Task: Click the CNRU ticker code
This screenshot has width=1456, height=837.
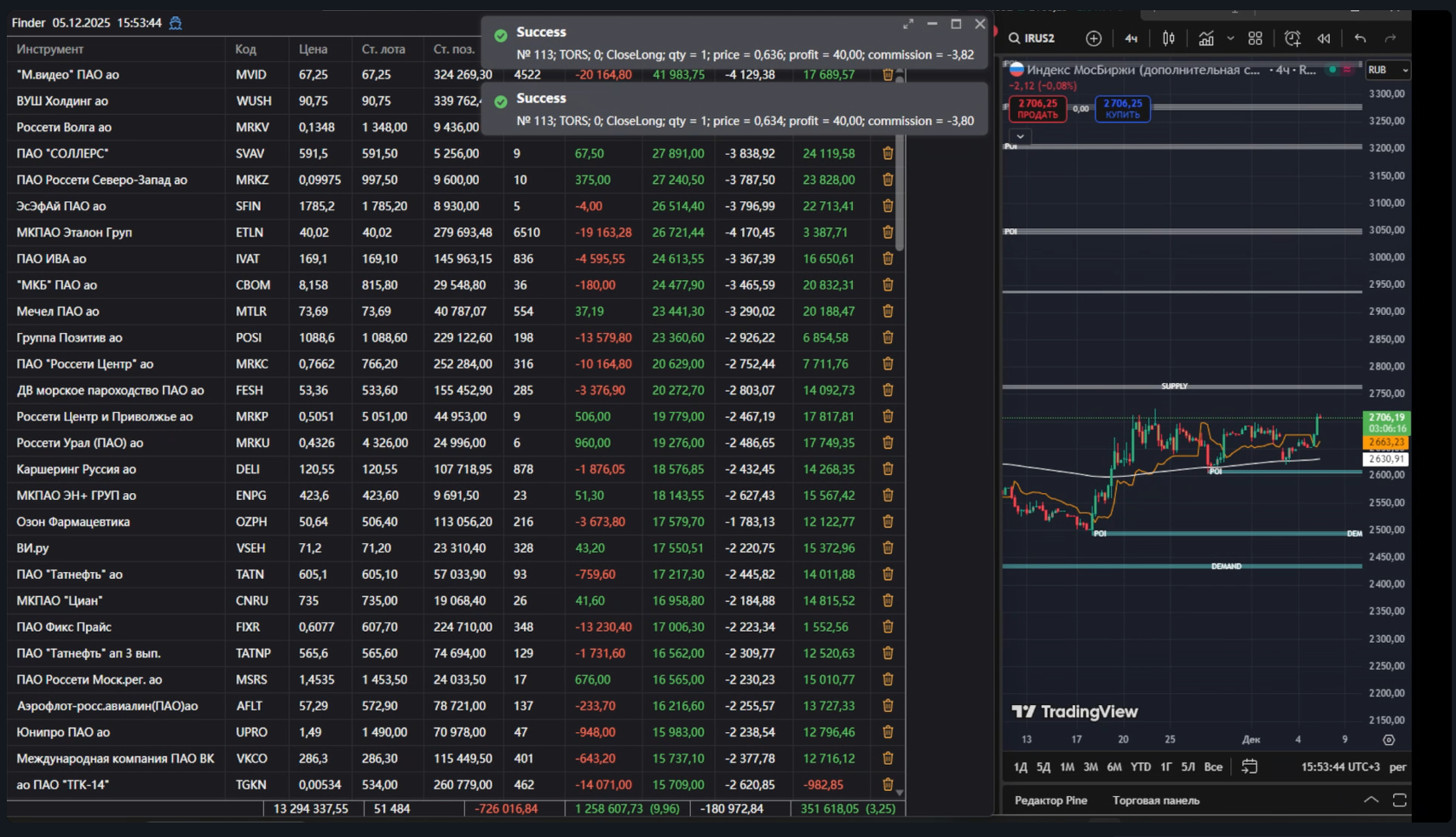Action: point(252,601)
